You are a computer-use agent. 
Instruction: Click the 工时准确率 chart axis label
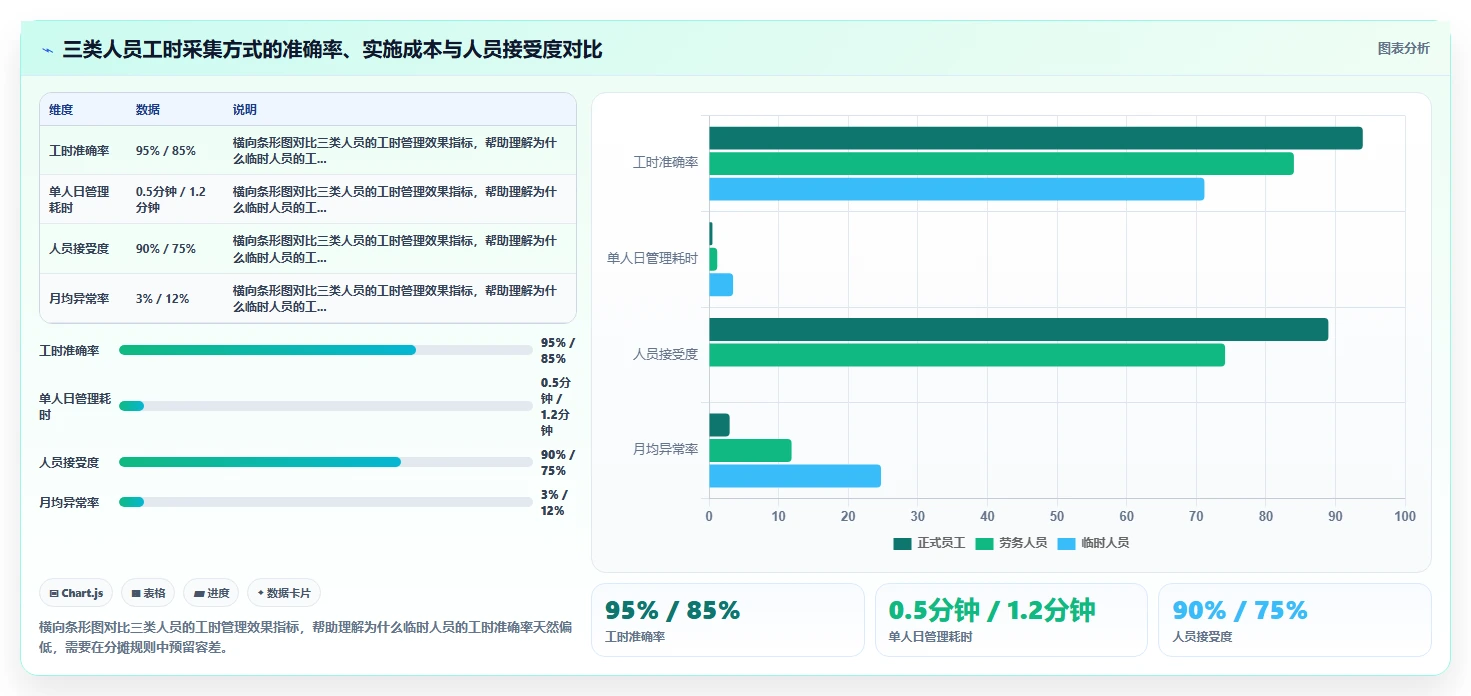coord(665,162)
